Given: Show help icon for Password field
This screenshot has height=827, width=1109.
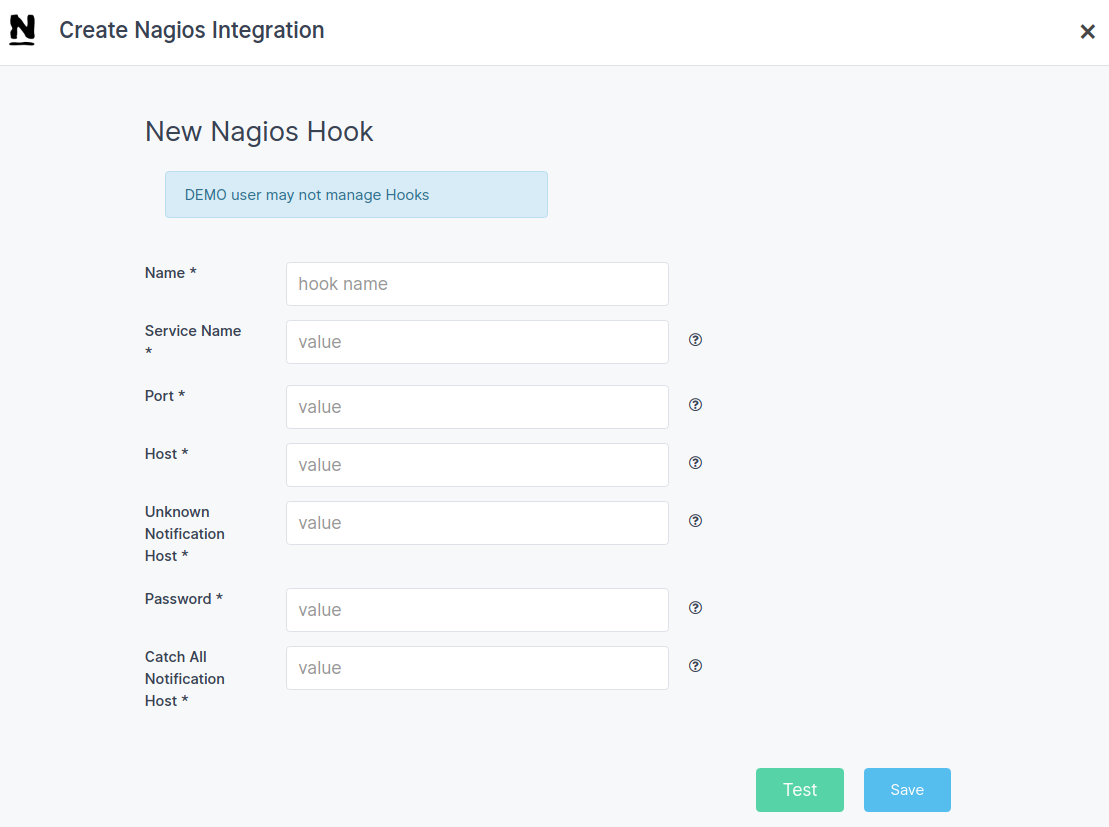Looking at the screenshot, I should (695, 608).
